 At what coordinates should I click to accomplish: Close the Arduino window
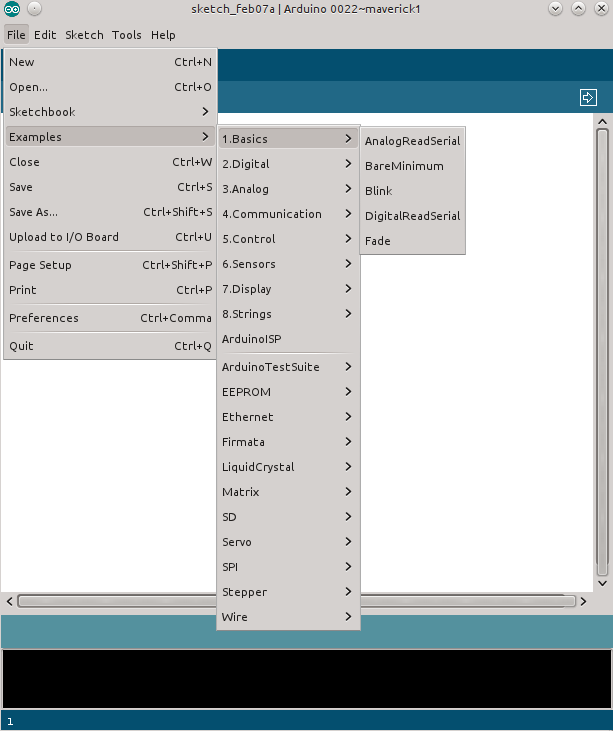601,9
